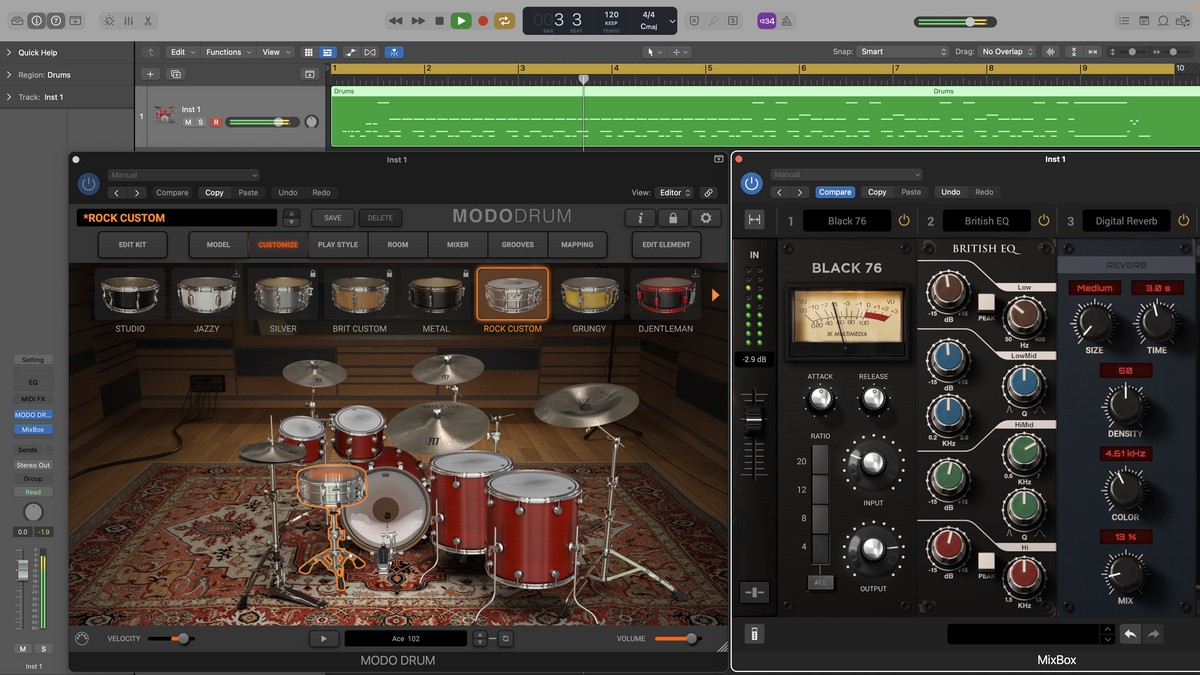This screenshot has width=1200, height=675.
Task: Open the MODO DRUM info button
Action: coord(640,218)
